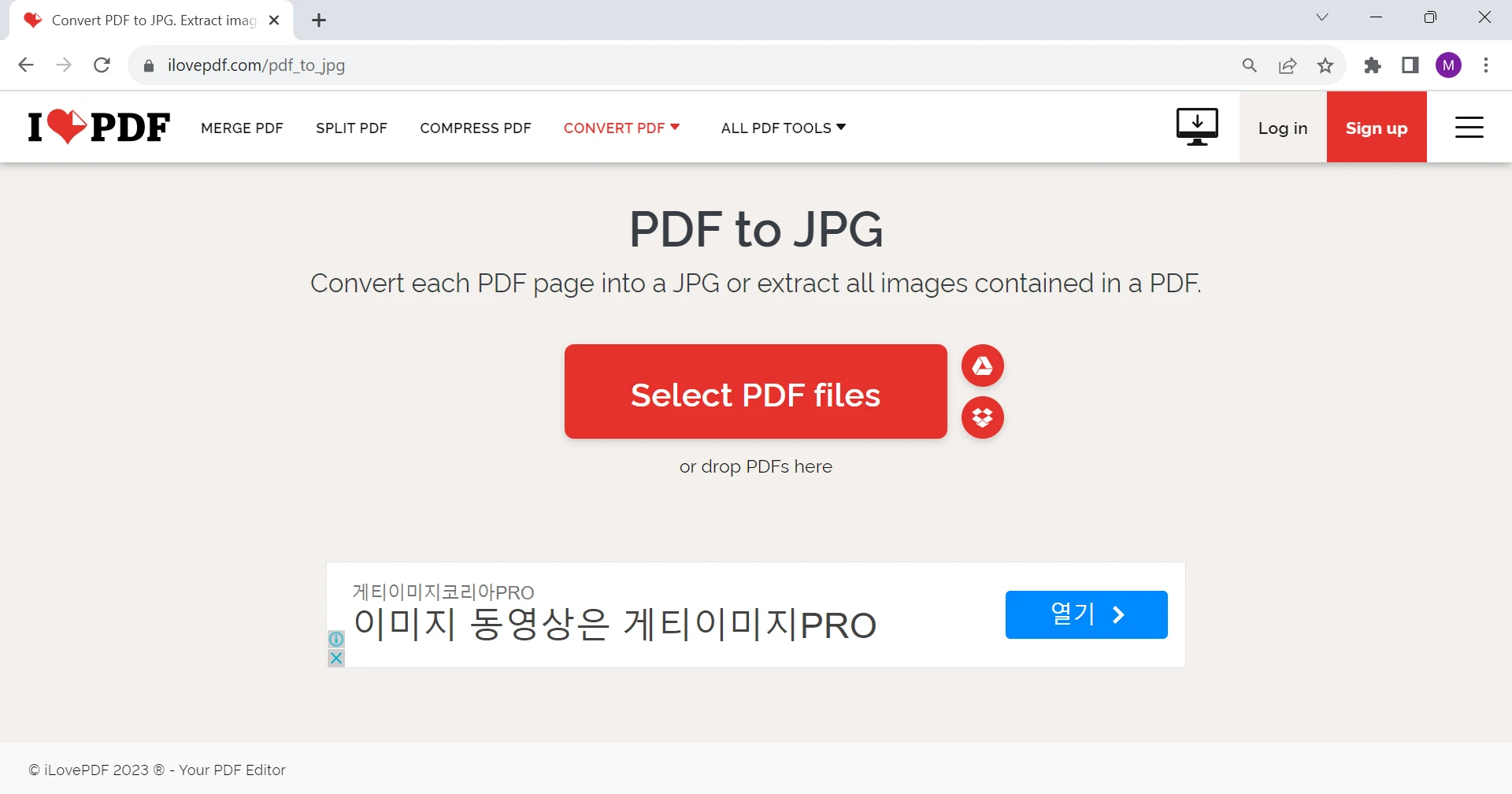Open the profile avatar M
Viewport: 1512px width, 794px height.
1448,65
